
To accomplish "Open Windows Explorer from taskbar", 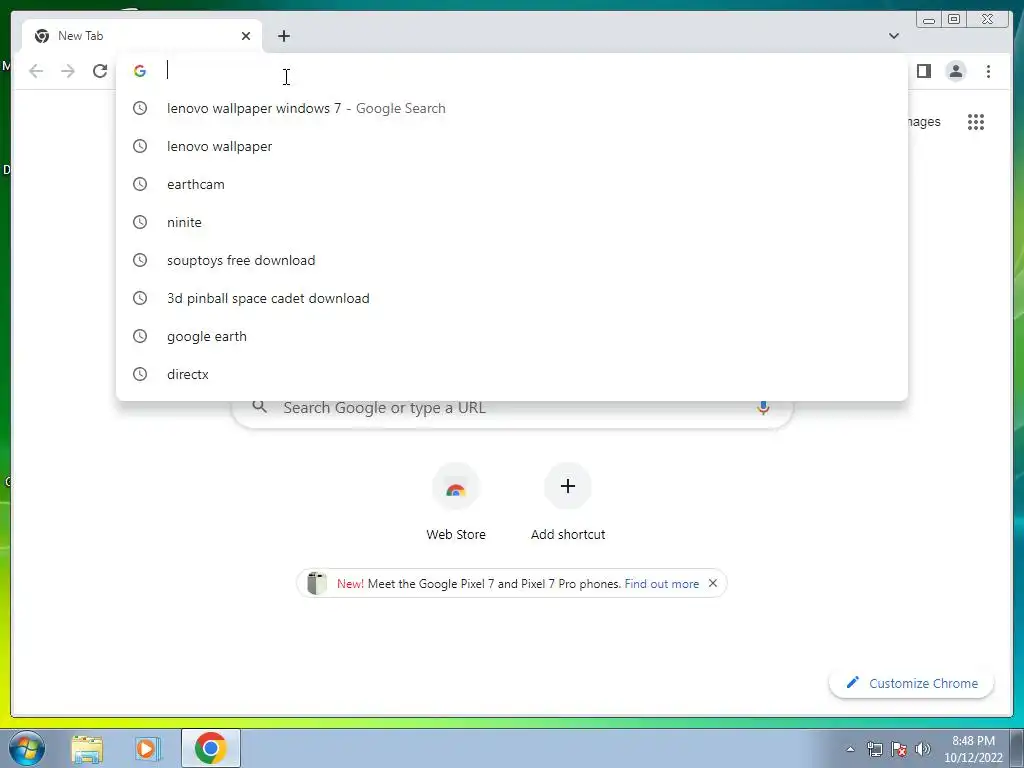I will [x=87, y=748].
